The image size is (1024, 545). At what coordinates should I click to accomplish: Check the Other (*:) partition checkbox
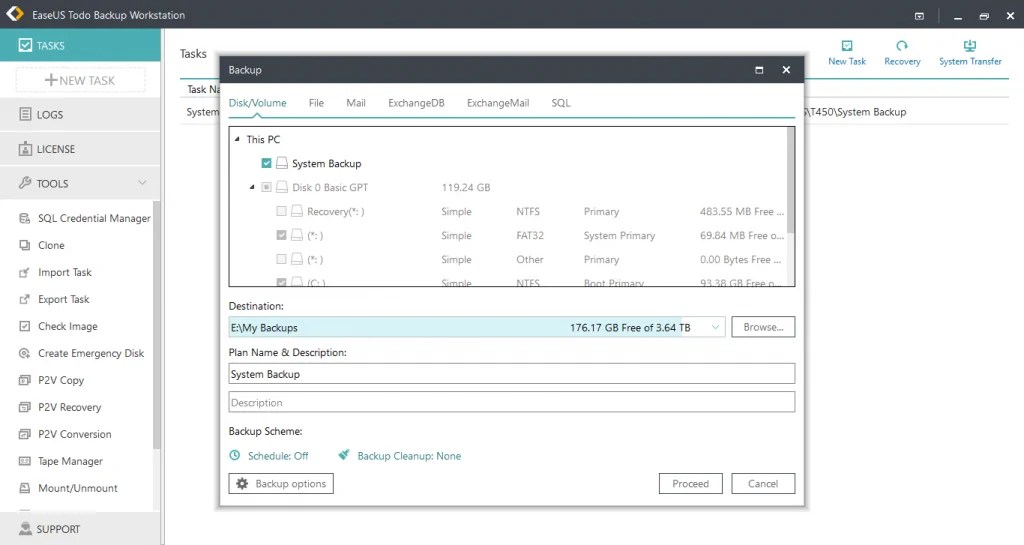point(281,259)
